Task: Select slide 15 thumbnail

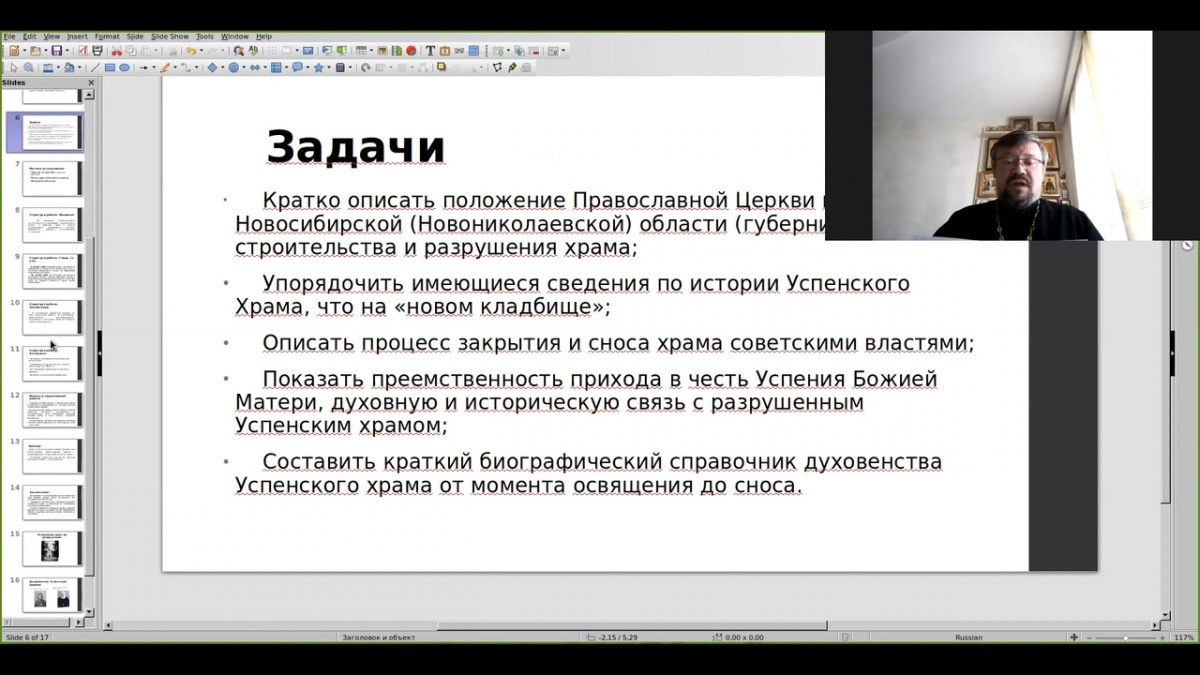Action: tap(52, 548)
